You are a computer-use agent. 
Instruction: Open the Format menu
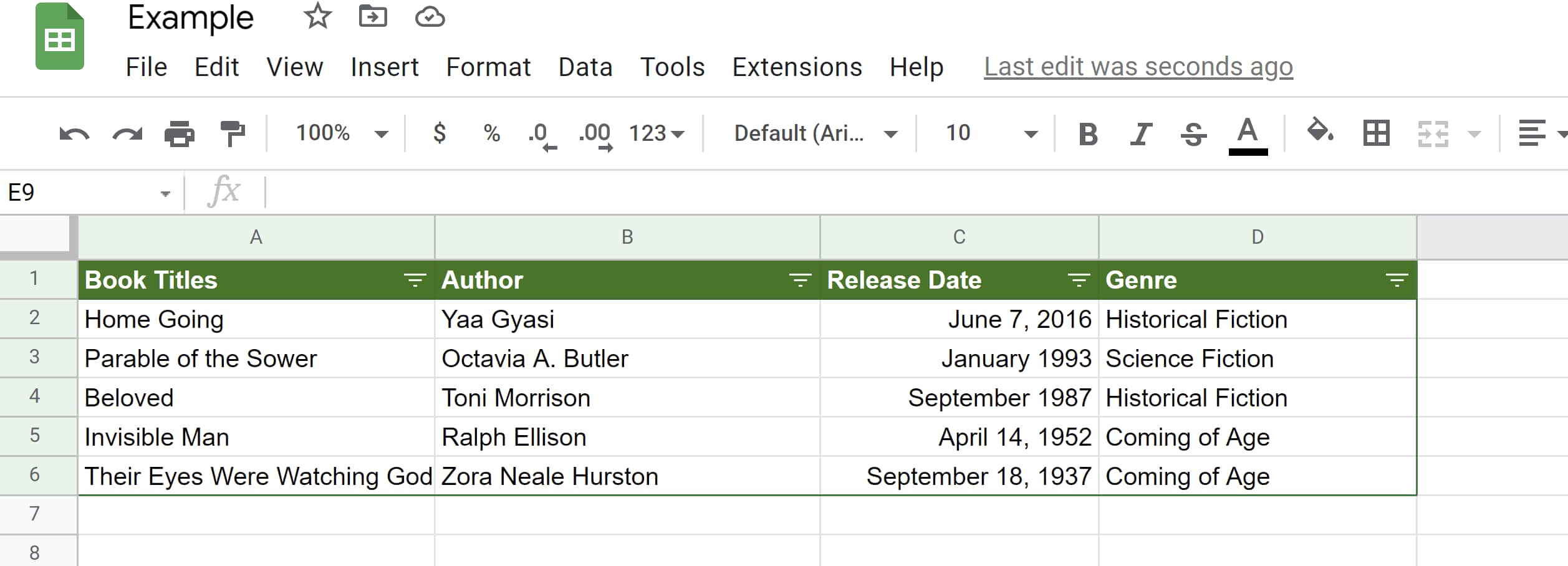coord(488,67)
